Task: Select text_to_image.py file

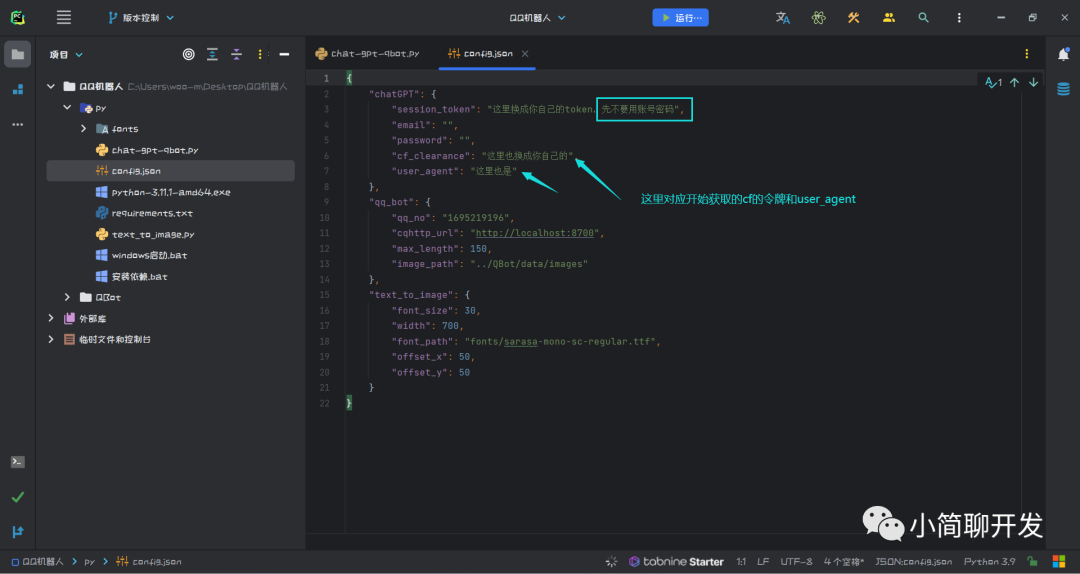Action: click(151, 234)
